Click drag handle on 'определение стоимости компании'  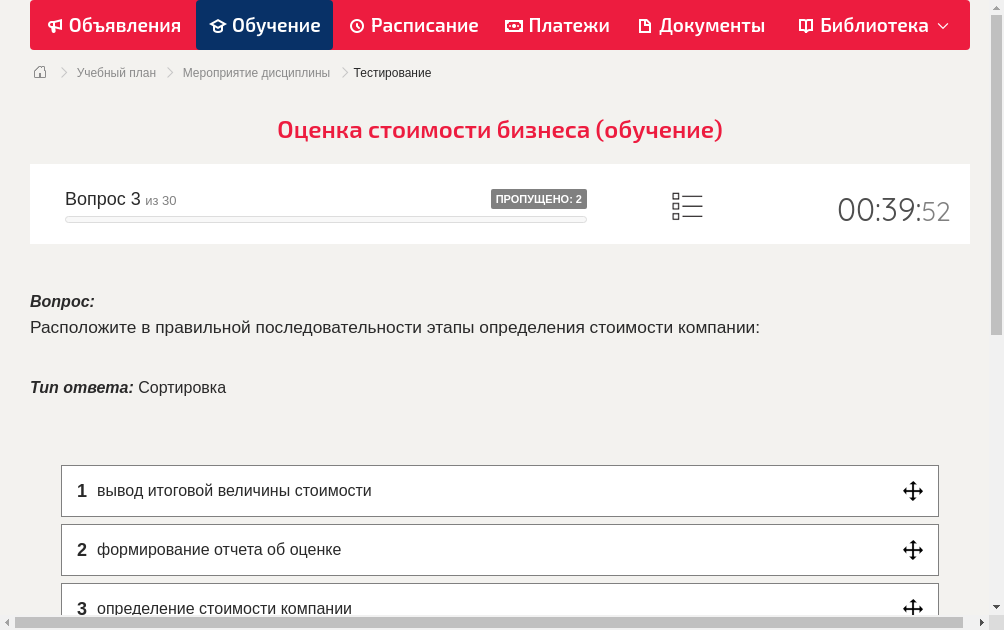point(911,606)
